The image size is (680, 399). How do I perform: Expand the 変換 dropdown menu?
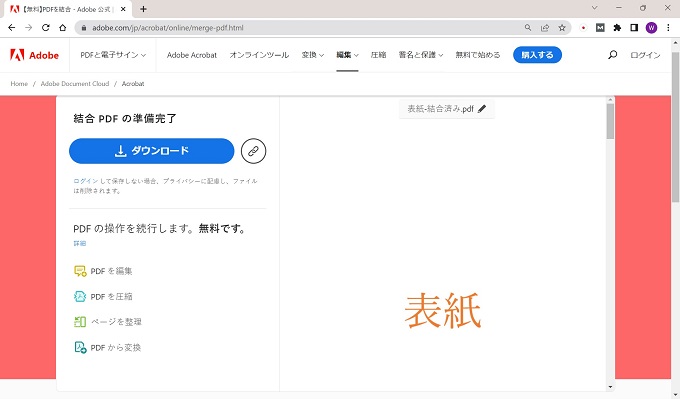313,55
